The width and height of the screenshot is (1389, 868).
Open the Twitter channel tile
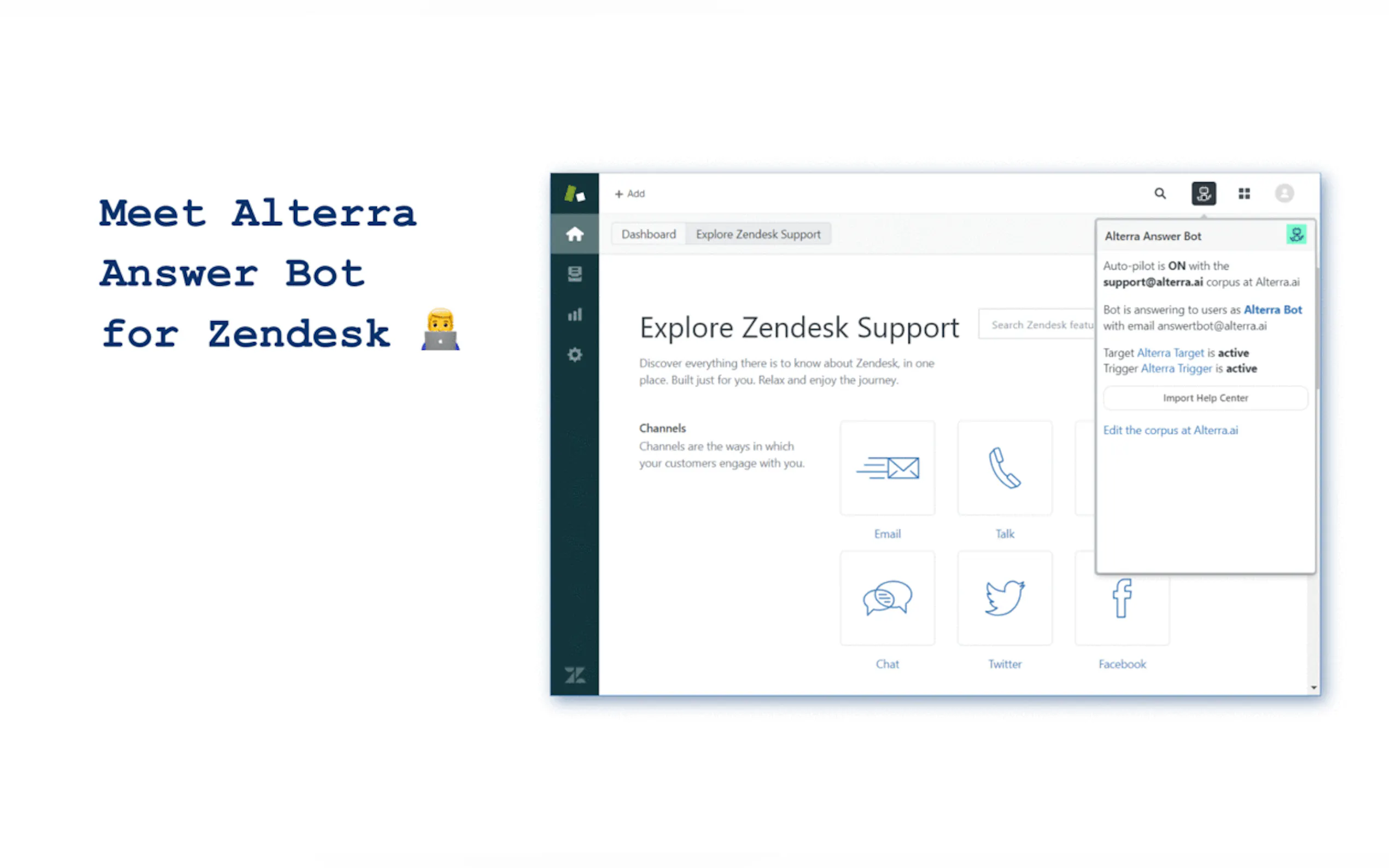pyautogui.click(x=1004, y=597)
